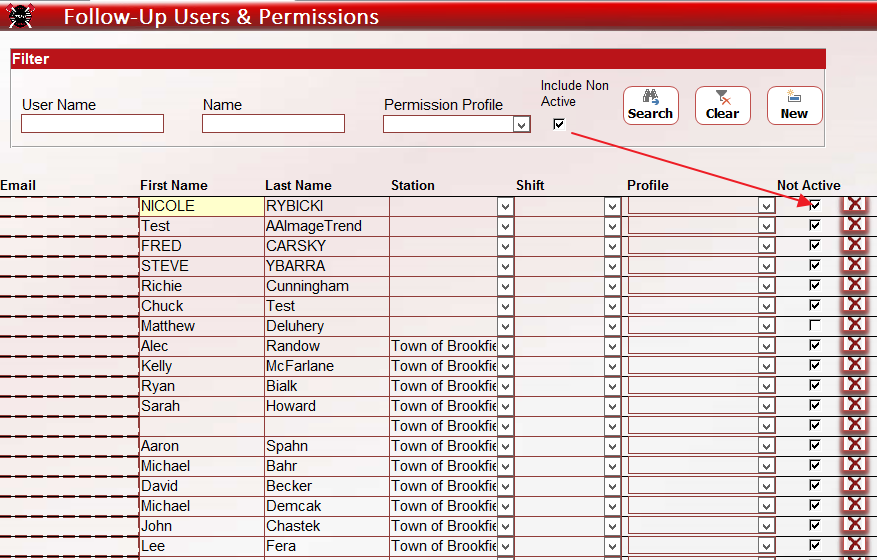Open Shift dropdown for Ryan Bialk
This screenshot has width=877, height=560.
click(612, 386)
